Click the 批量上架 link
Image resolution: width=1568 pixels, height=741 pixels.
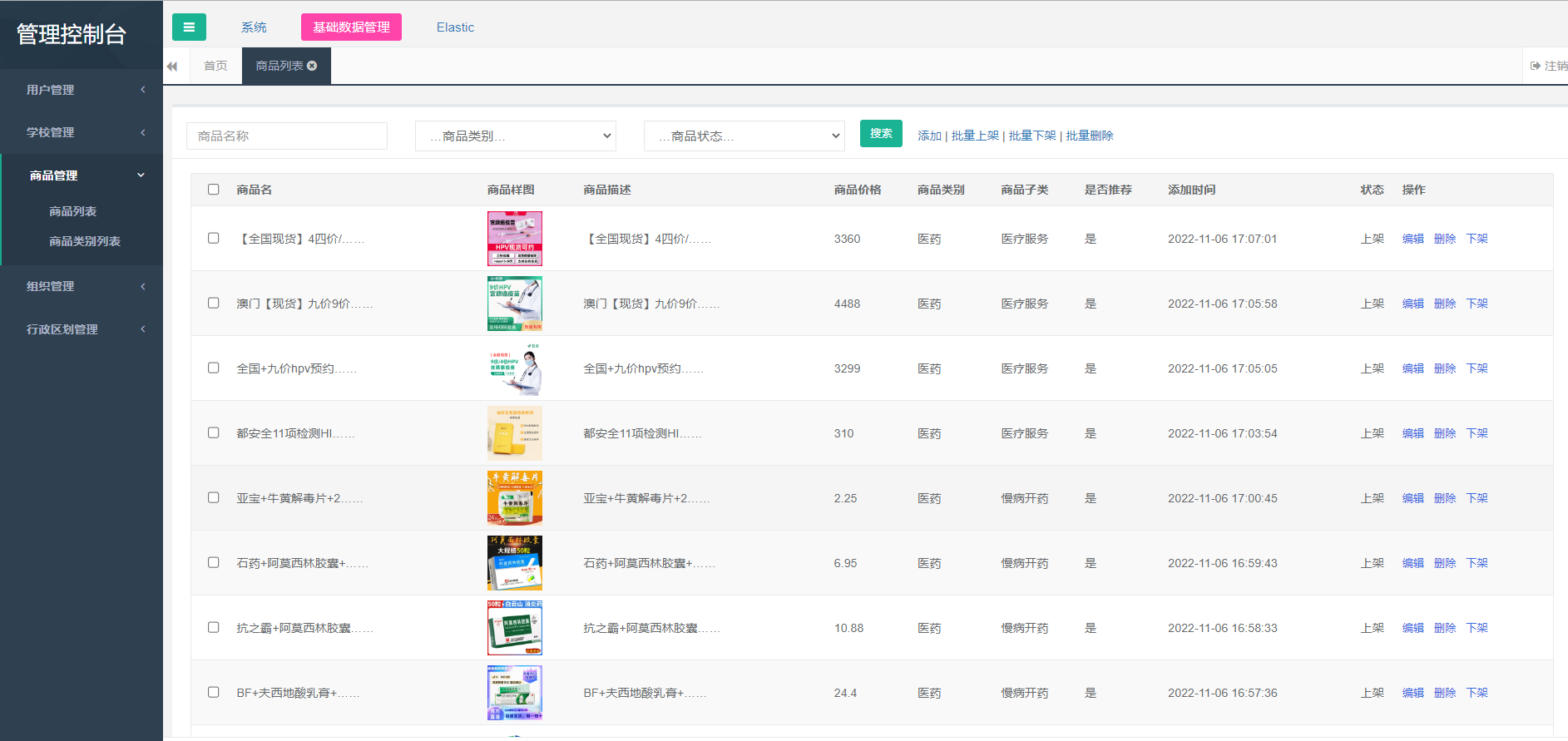[x=975, y=136]
